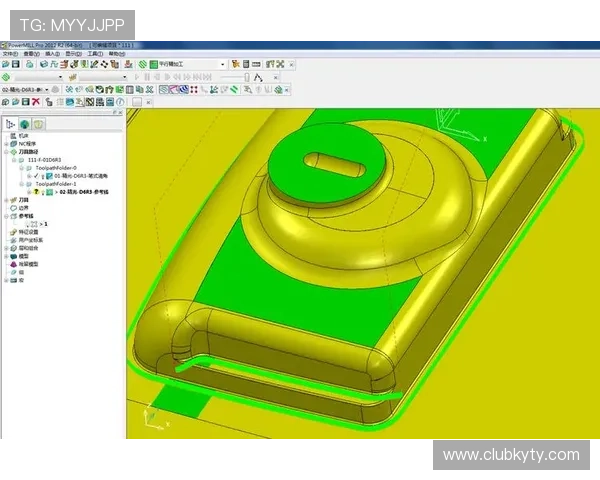Click the red X delete icon in toolbar
600x480 pixels.
(x=37, y=101)
